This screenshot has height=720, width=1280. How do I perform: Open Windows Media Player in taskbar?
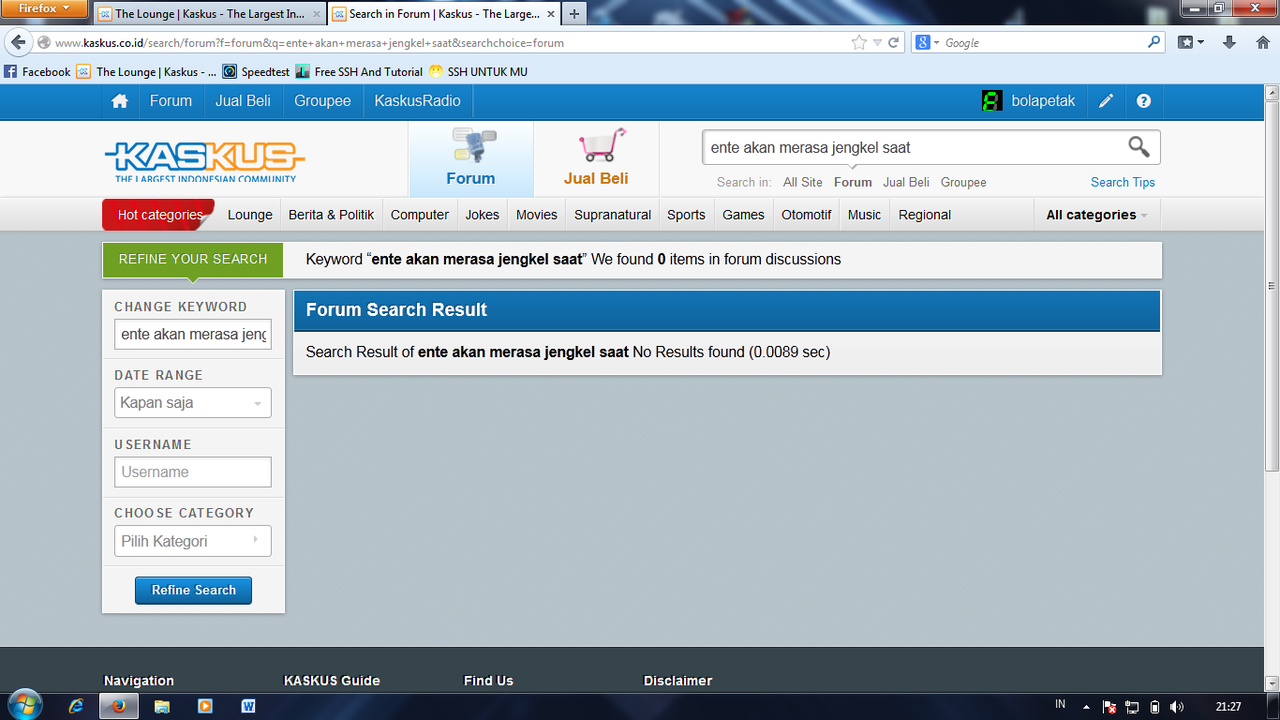coord(205,706)
